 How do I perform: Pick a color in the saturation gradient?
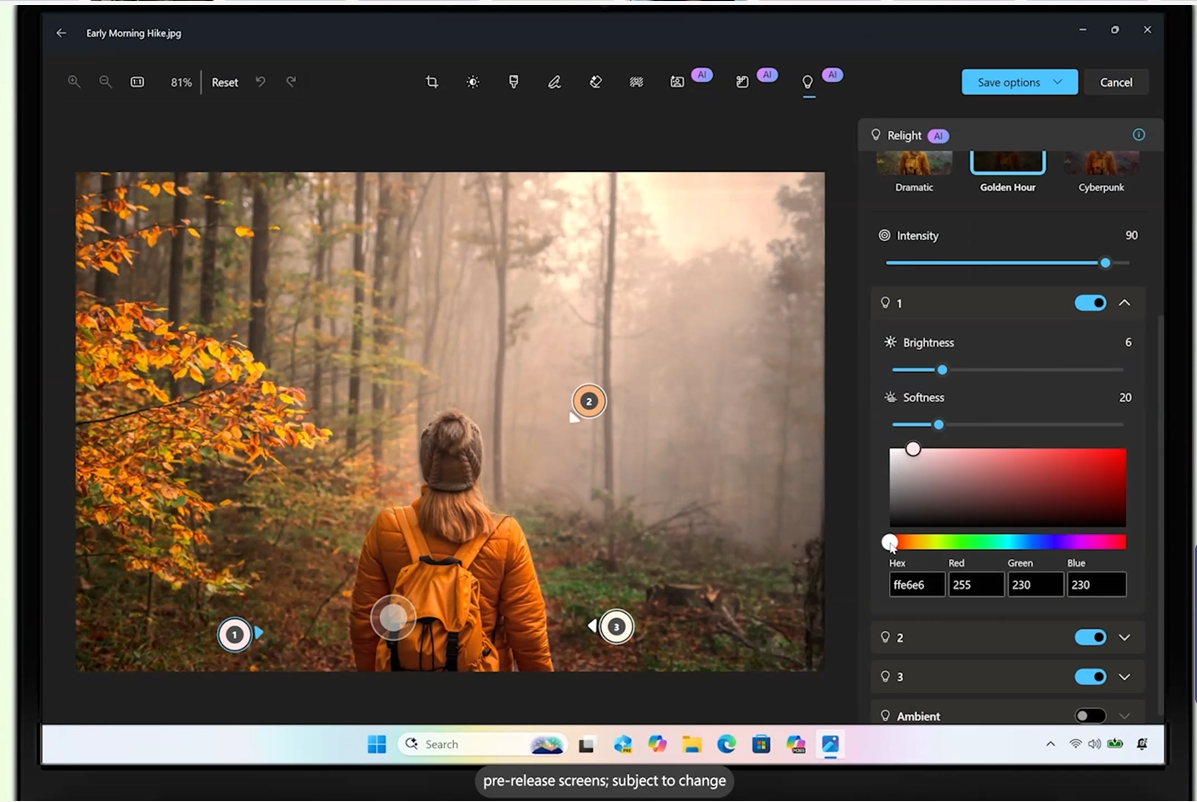point(1007,487)
